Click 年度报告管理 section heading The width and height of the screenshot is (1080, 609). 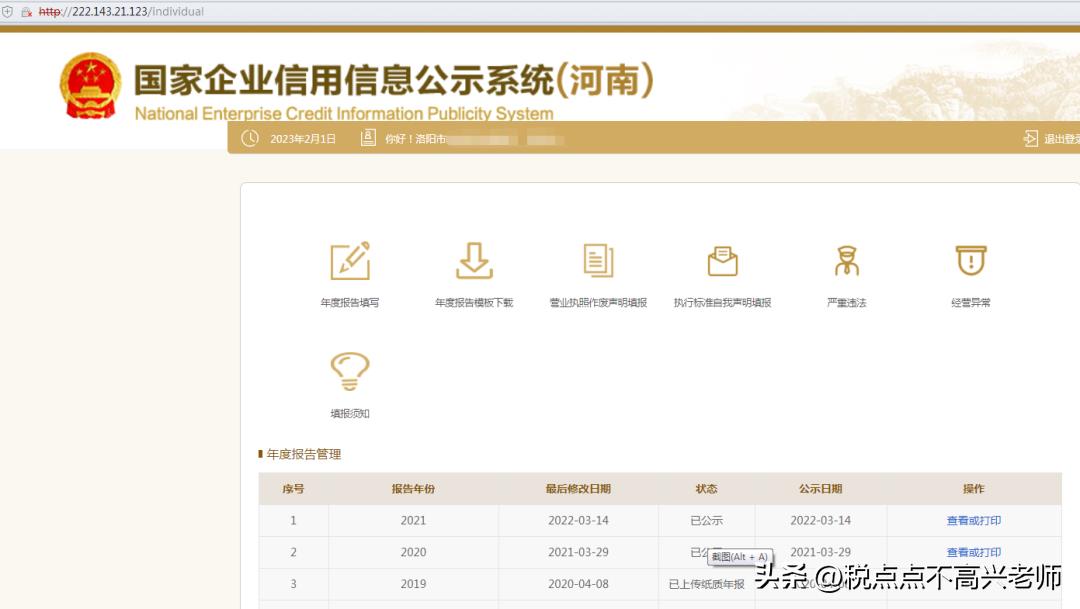[303, 454]
